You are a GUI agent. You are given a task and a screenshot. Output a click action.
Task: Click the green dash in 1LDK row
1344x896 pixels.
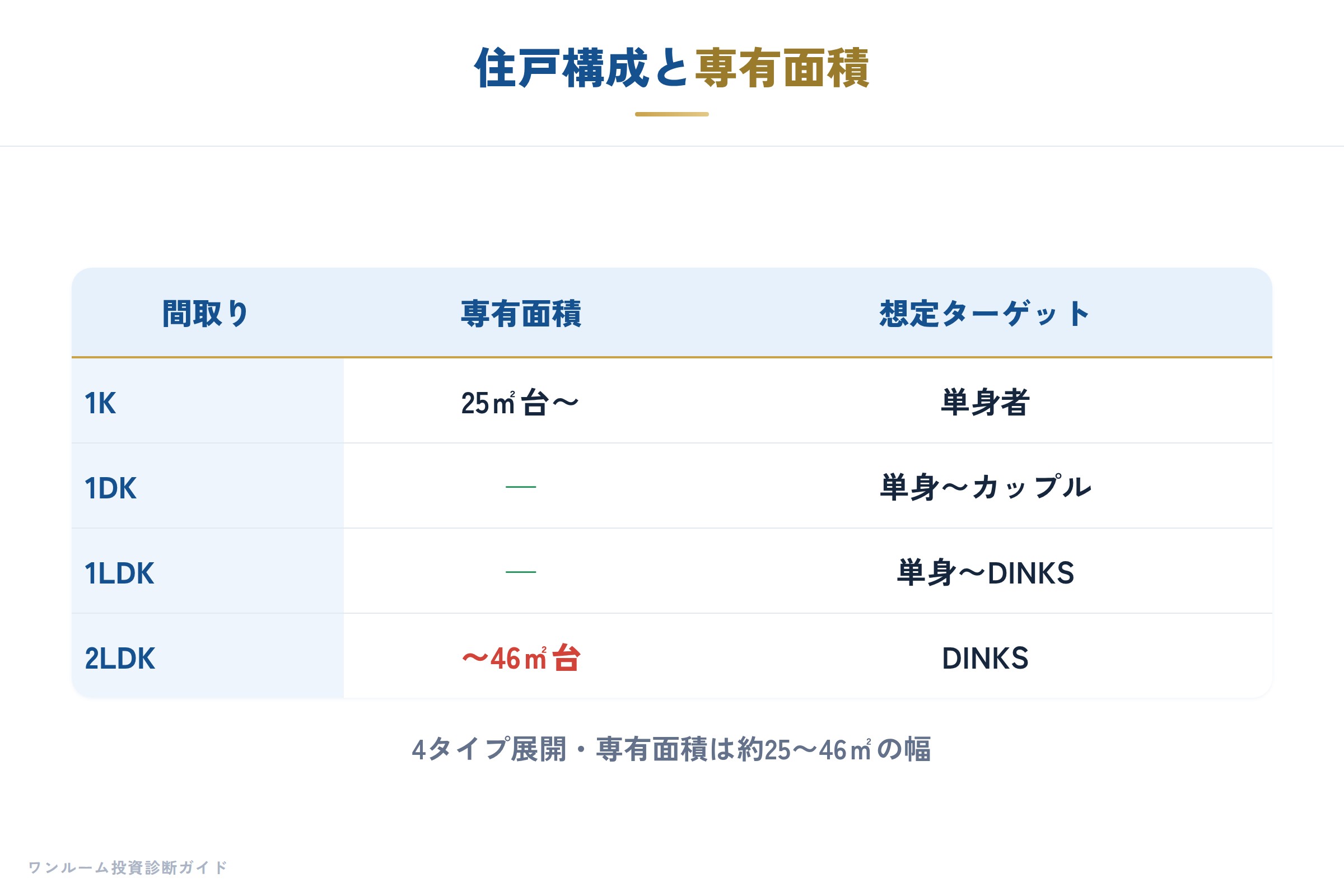(521, 571)
